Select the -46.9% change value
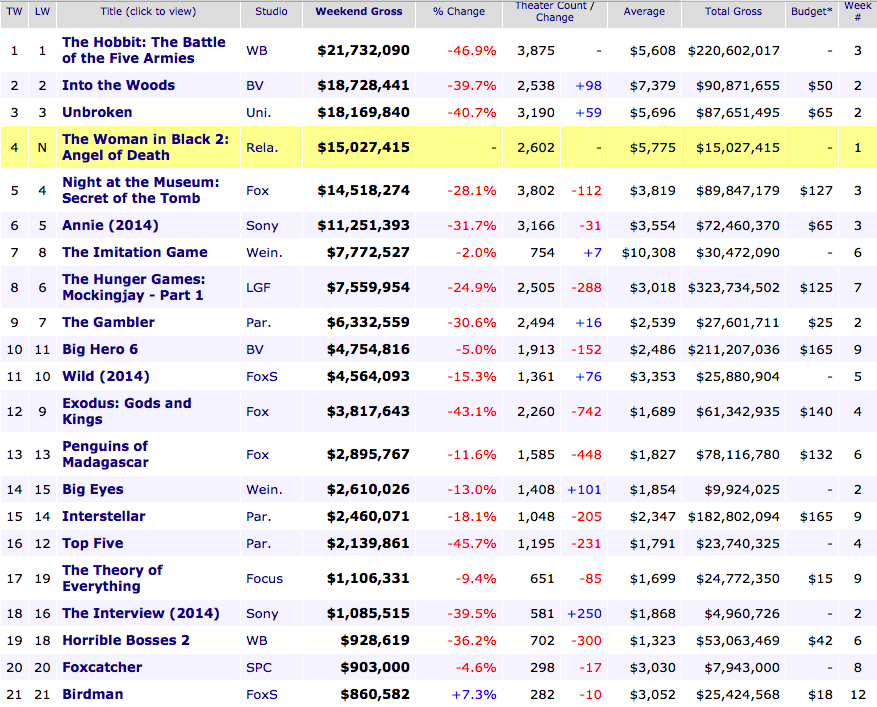The image size is (877, 707). [471, 50]
